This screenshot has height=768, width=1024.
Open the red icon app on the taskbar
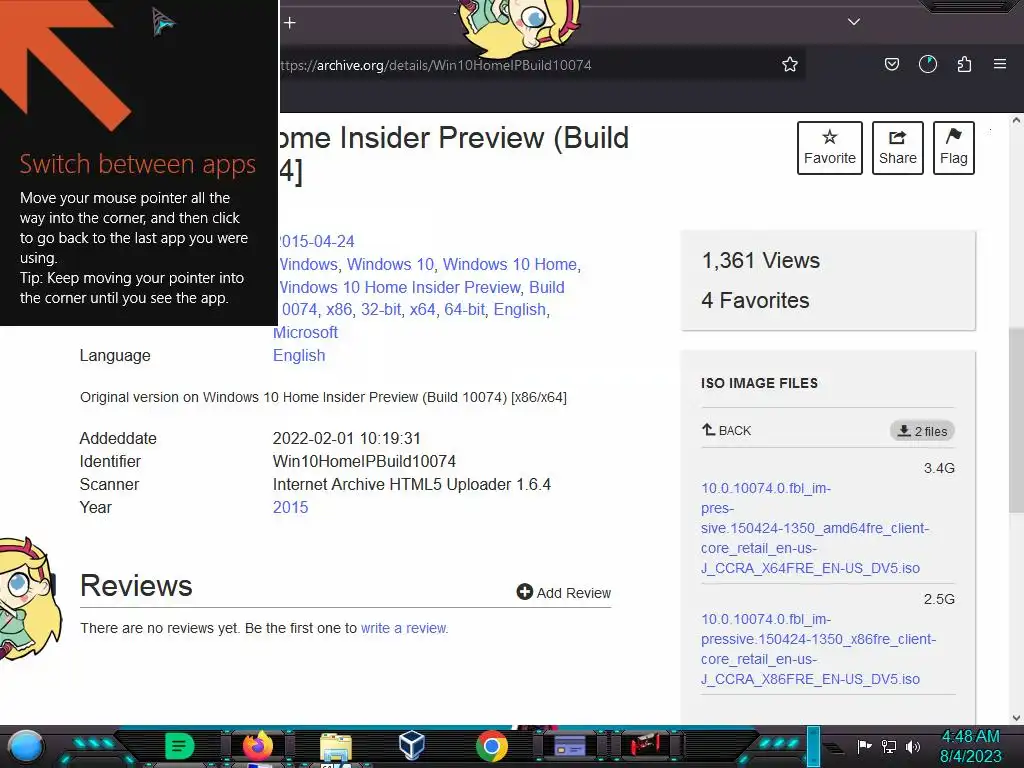[646, 745]
